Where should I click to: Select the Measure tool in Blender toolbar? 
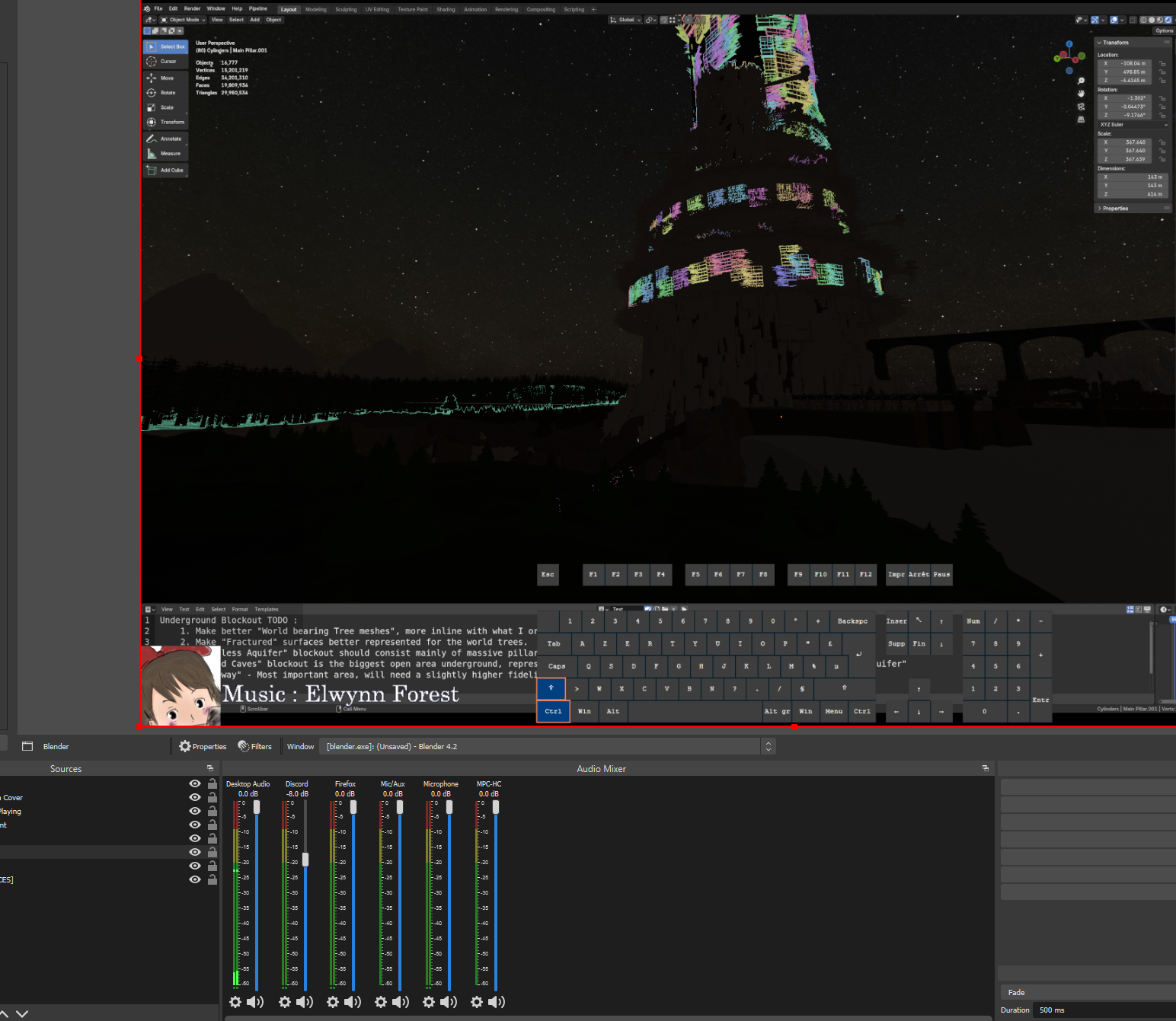pos(165,154)
